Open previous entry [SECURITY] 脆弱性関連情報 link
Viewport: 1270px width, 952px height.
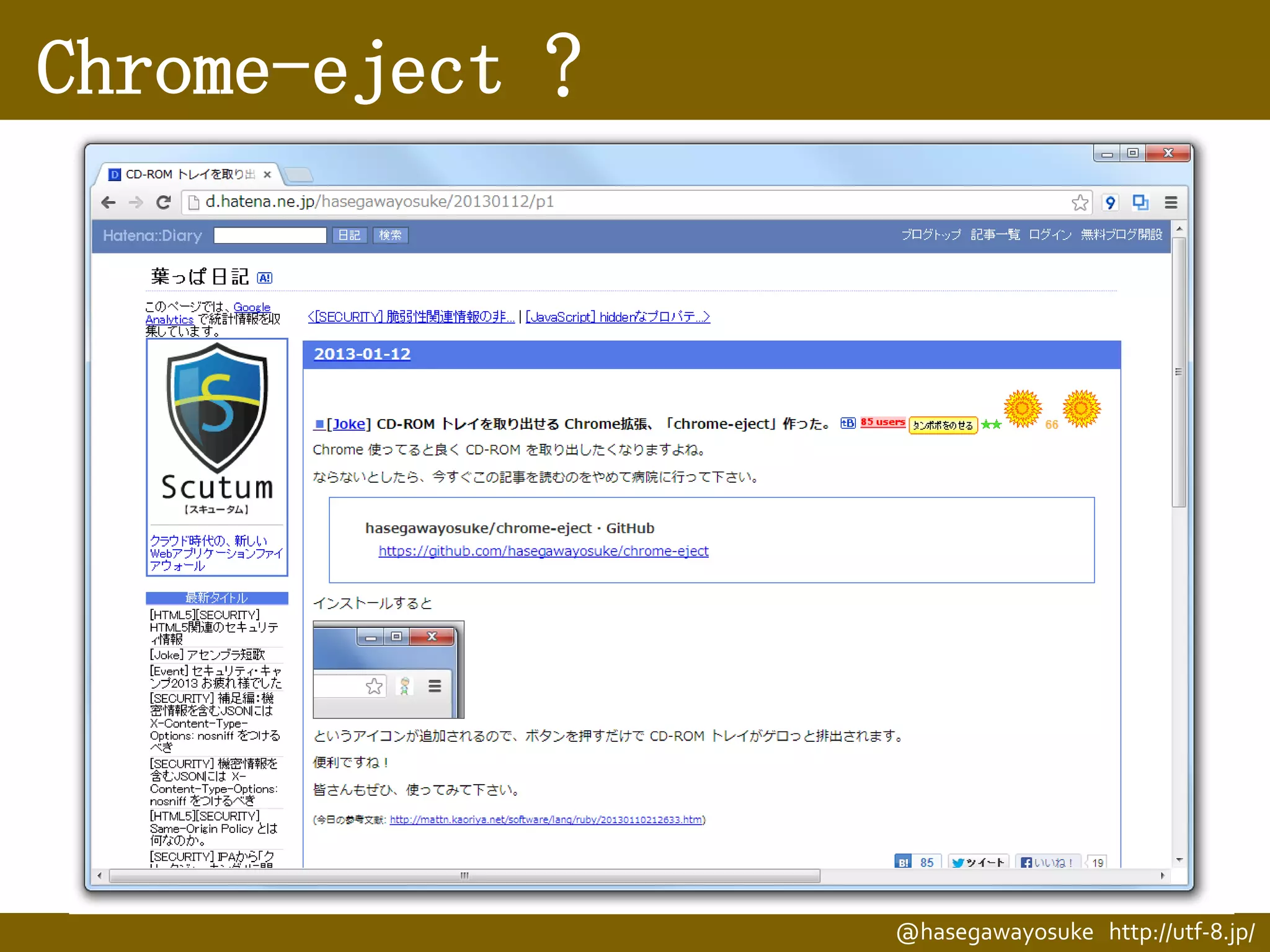pyautogui.click(x=411, y=317)
